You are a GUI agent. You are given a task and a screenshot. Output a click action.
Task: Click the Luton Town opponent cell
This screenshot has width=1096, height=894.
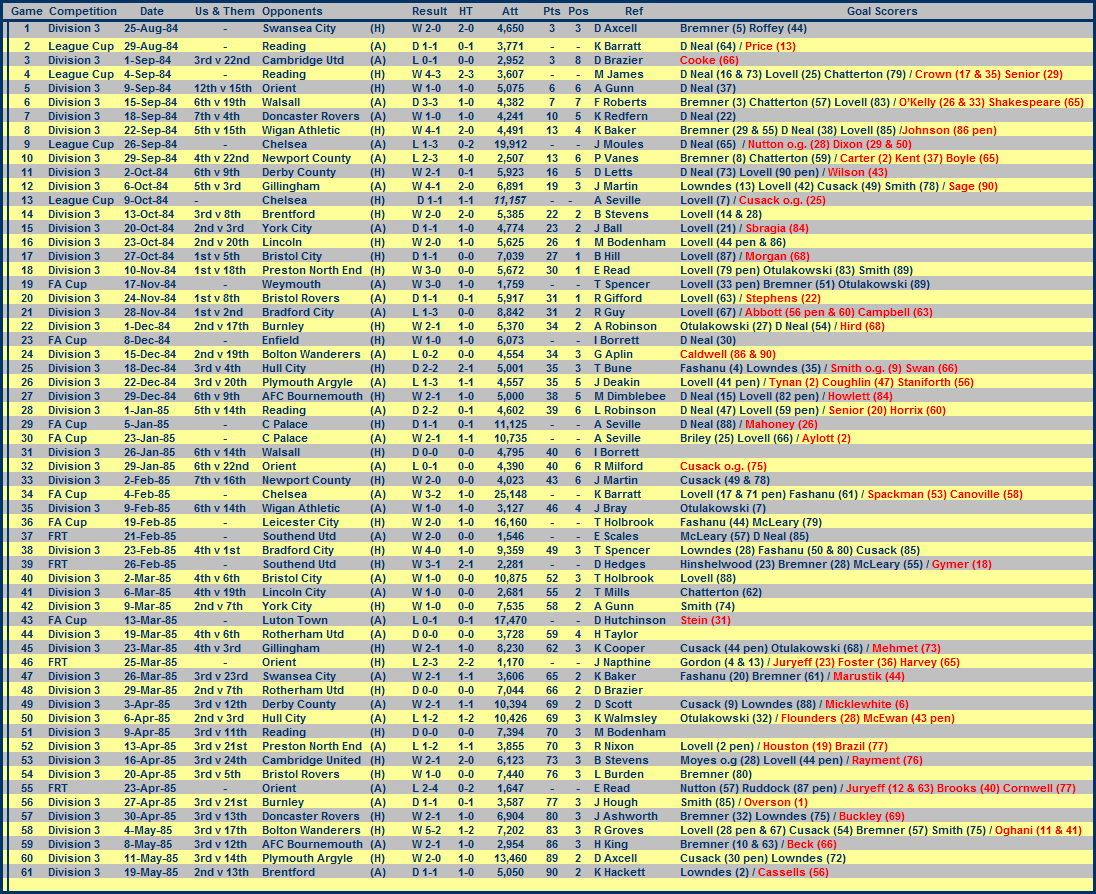(x=295, y=620)
